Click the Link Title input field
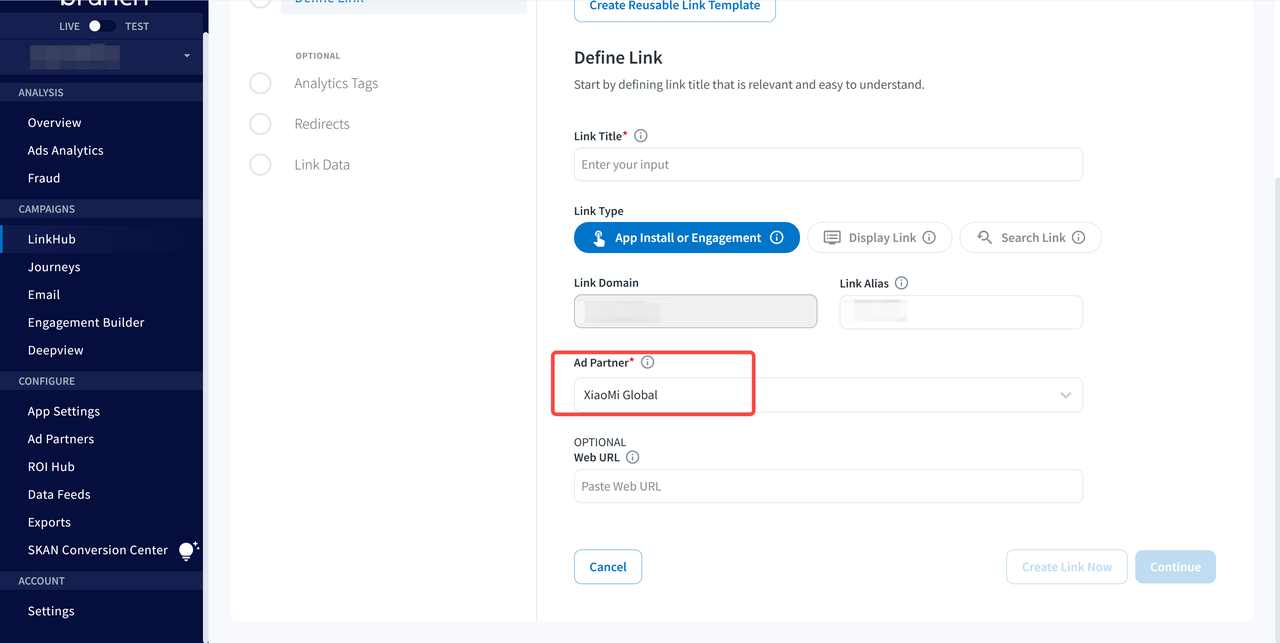Image resolution: width=1280 pixels, height=643 pixels. pos(827,165)
